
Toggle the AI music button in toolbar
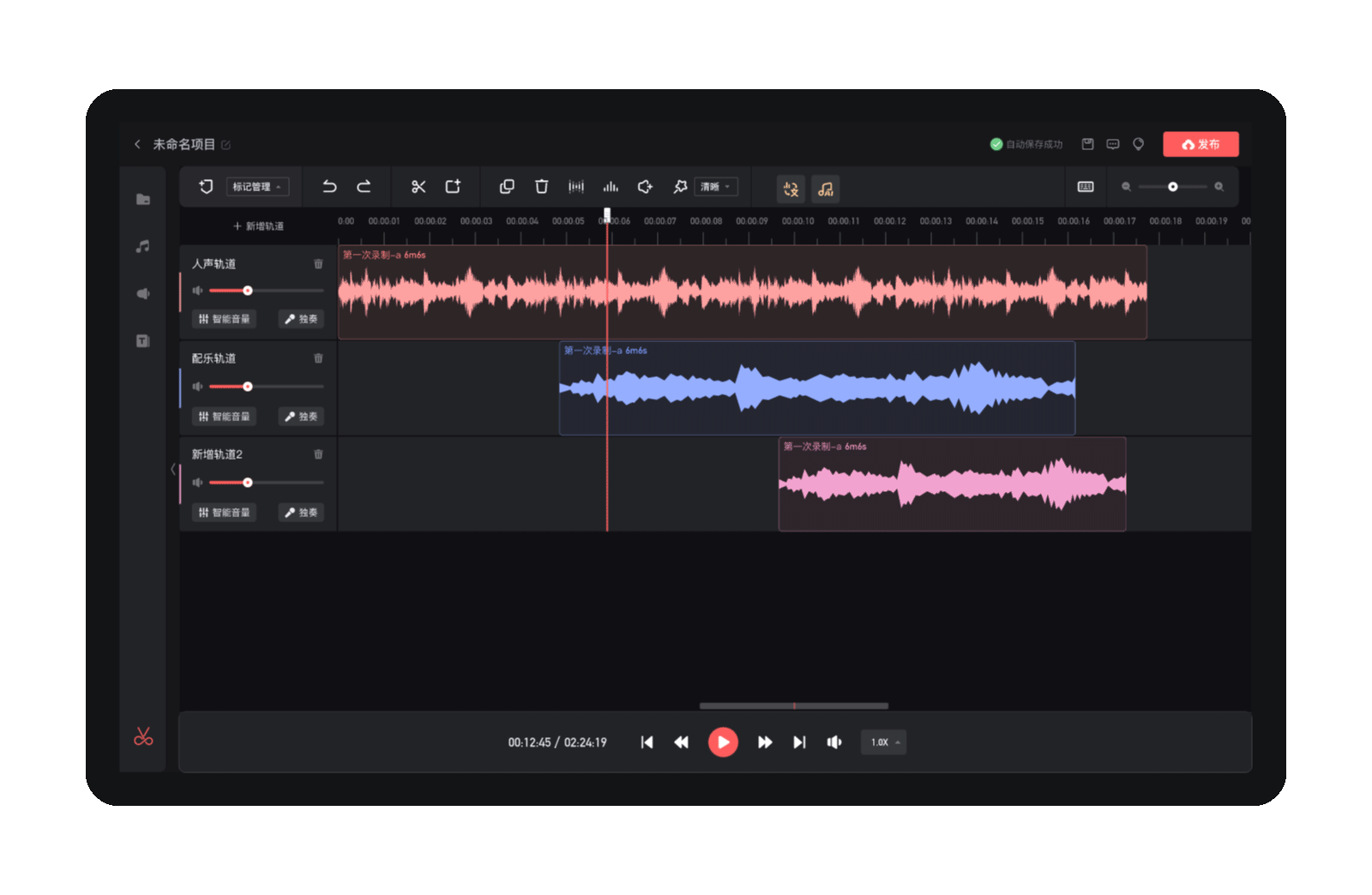point(825,189)
